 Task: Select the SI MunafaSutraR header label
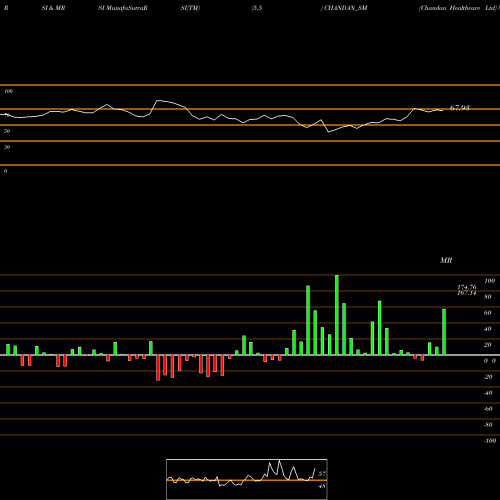pos(123,8)
